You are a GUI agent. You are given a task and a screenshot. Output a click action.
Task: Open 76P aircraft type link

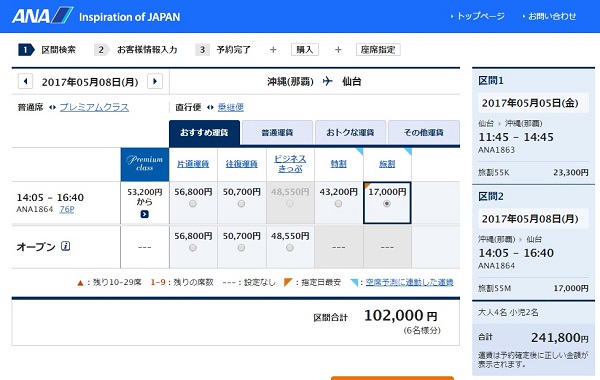point(67,209)
